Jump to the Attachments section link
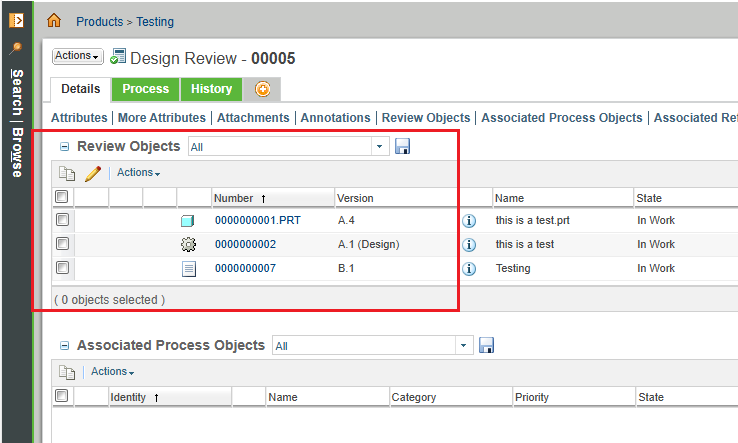The image size is (738, 443). tap(253, 118)
